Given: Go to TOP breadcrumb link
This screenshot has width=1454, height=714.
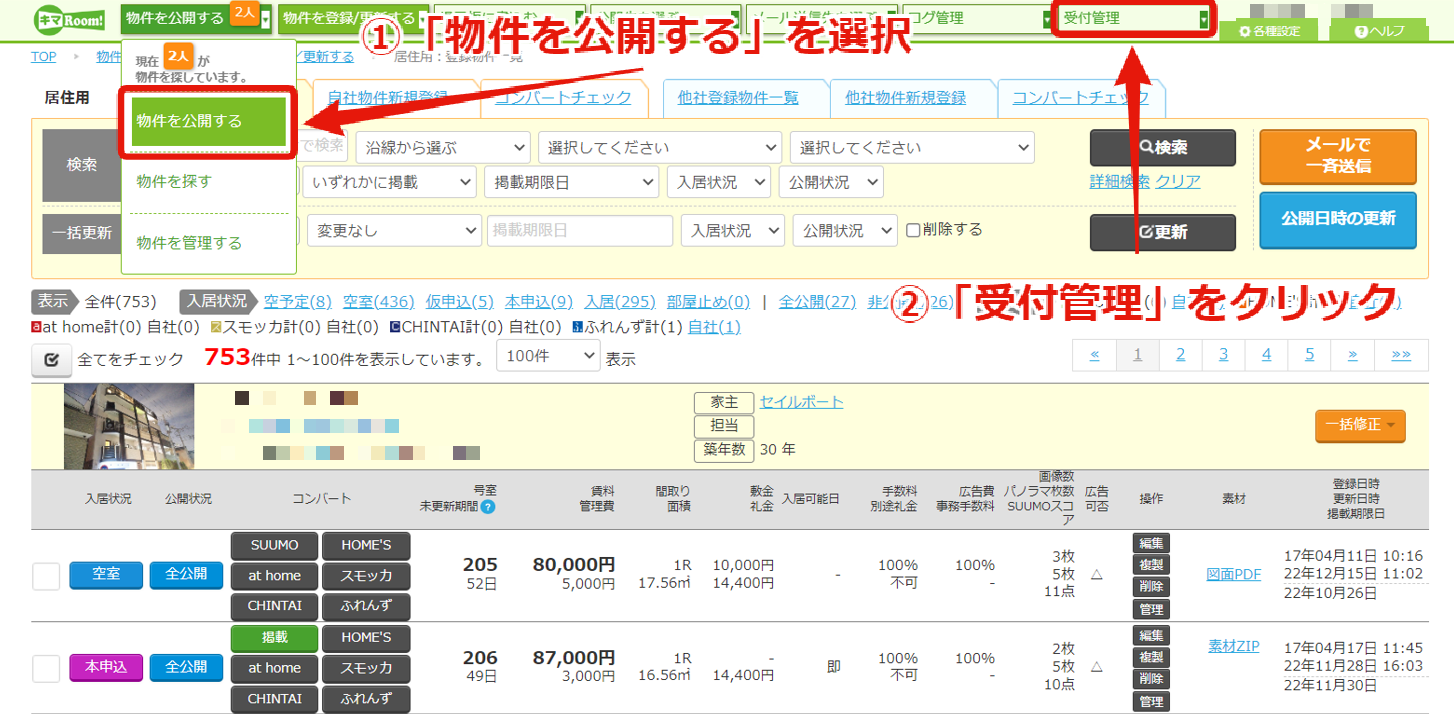Looking at the screenshot, I should (x=43, y=57).
